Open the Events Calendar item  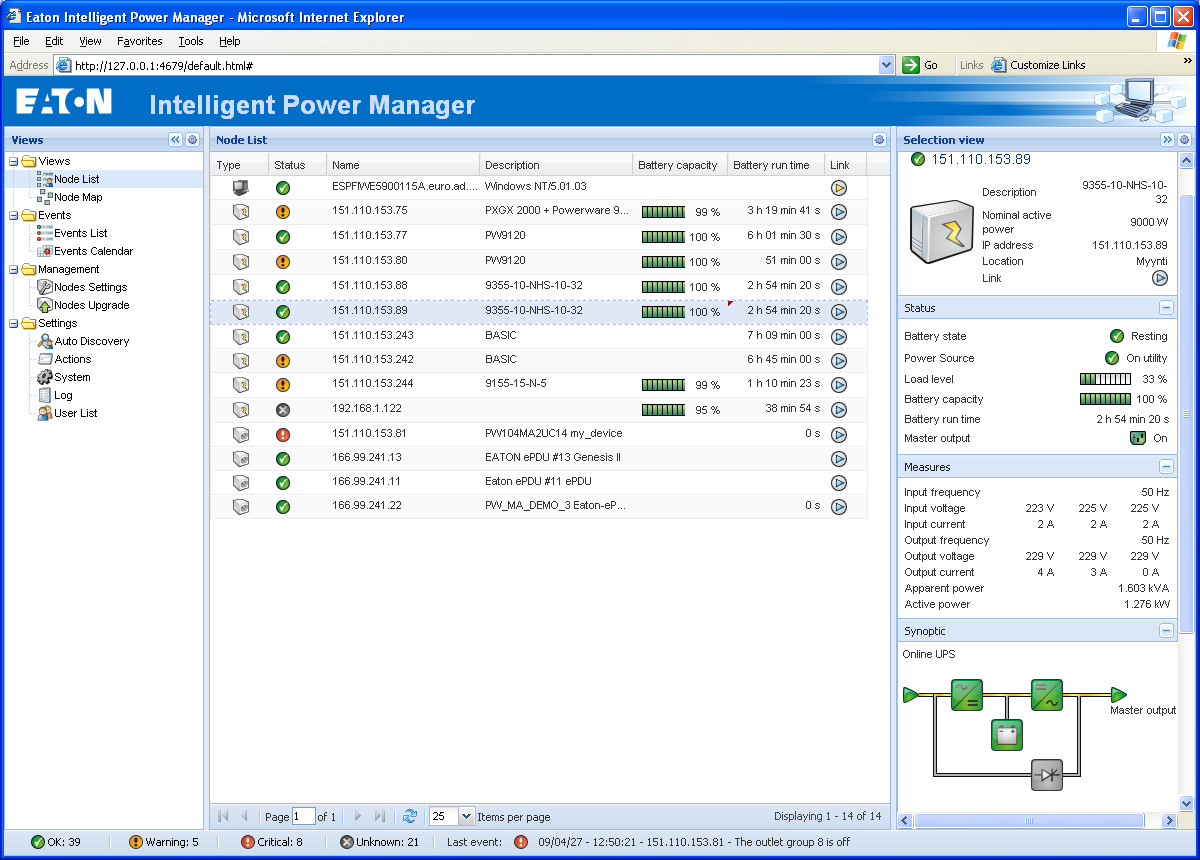(x=93, y=251)
